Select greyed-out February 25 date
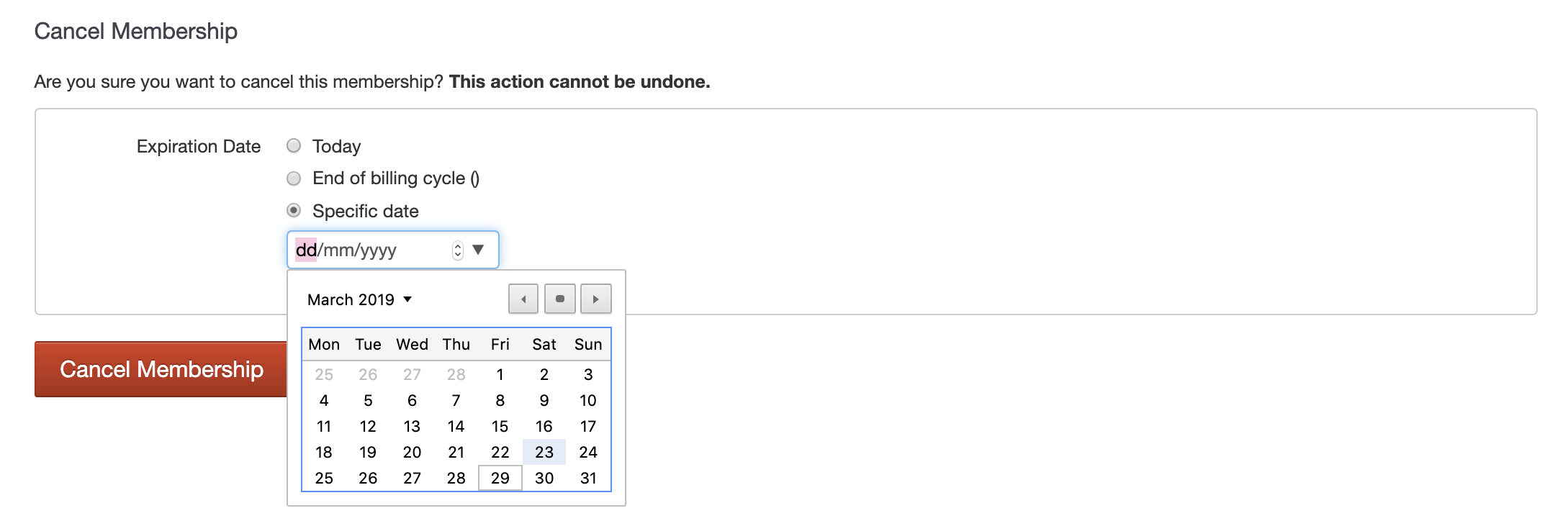 click(x=324, y=375)
